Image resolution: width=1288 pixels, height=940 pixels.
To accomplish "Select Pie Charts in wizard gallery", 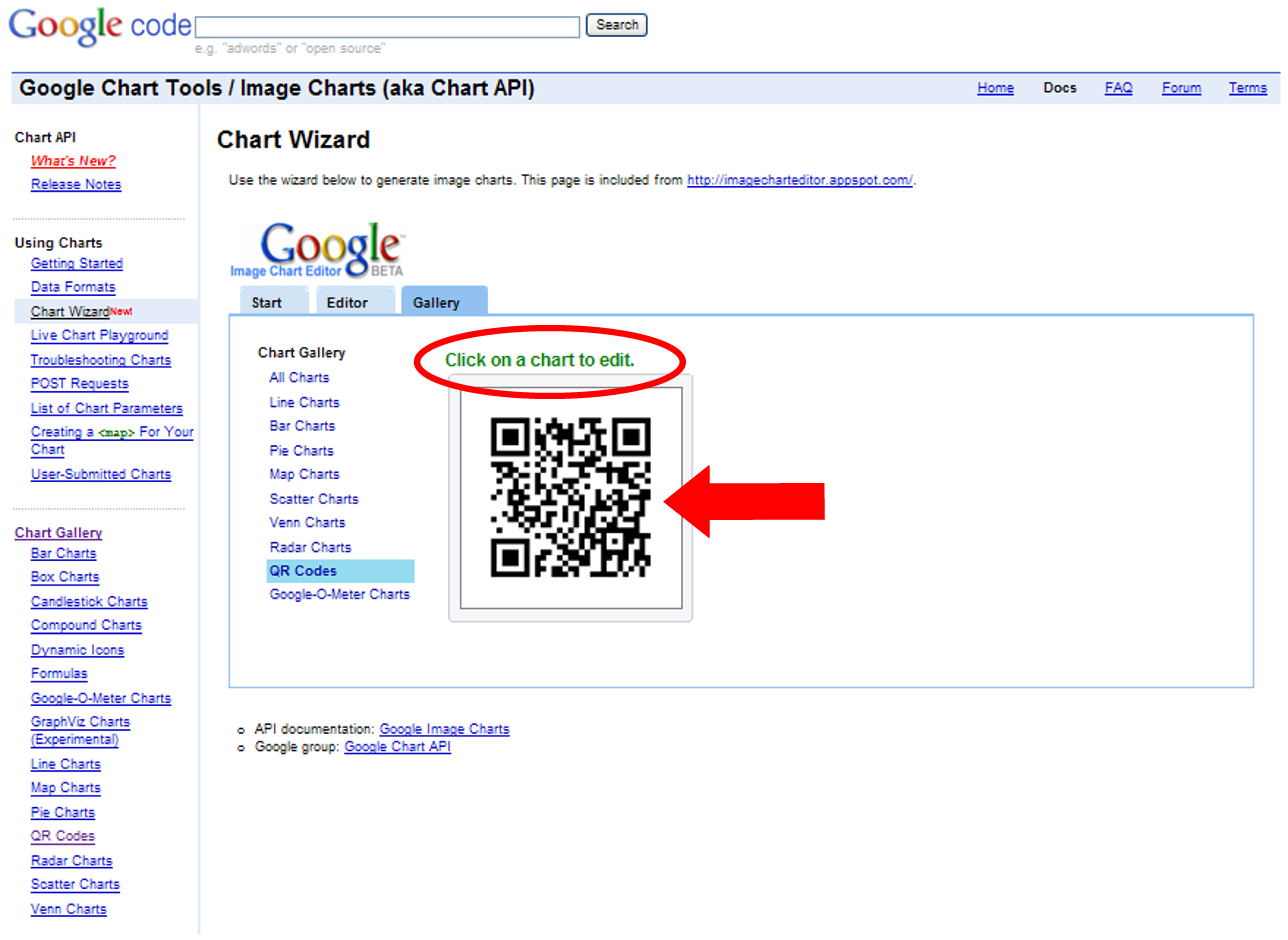I will (x=301, y=451).
